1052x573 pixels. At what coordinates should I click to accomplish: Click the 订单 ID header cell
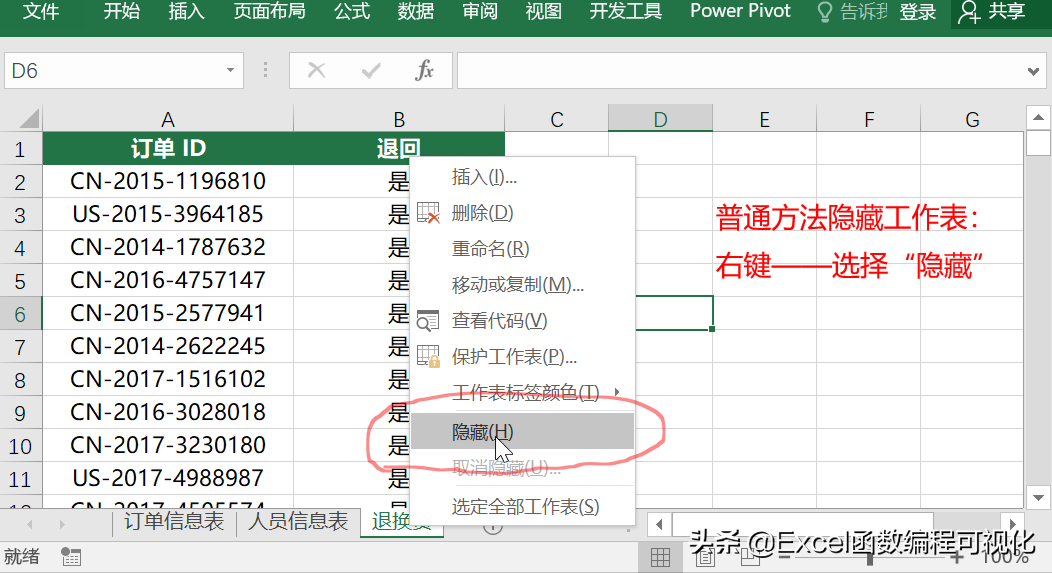tap(168, 148)
